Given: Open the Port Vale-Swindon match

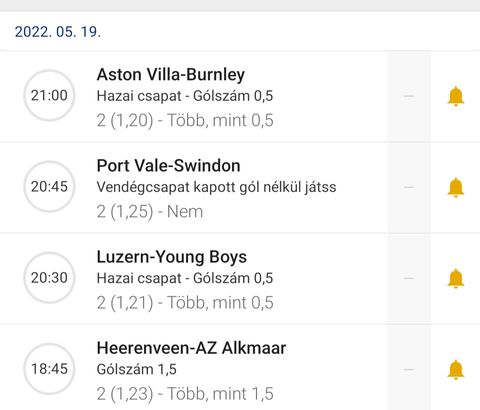Looking at the screenshot, I should [168, 166].
